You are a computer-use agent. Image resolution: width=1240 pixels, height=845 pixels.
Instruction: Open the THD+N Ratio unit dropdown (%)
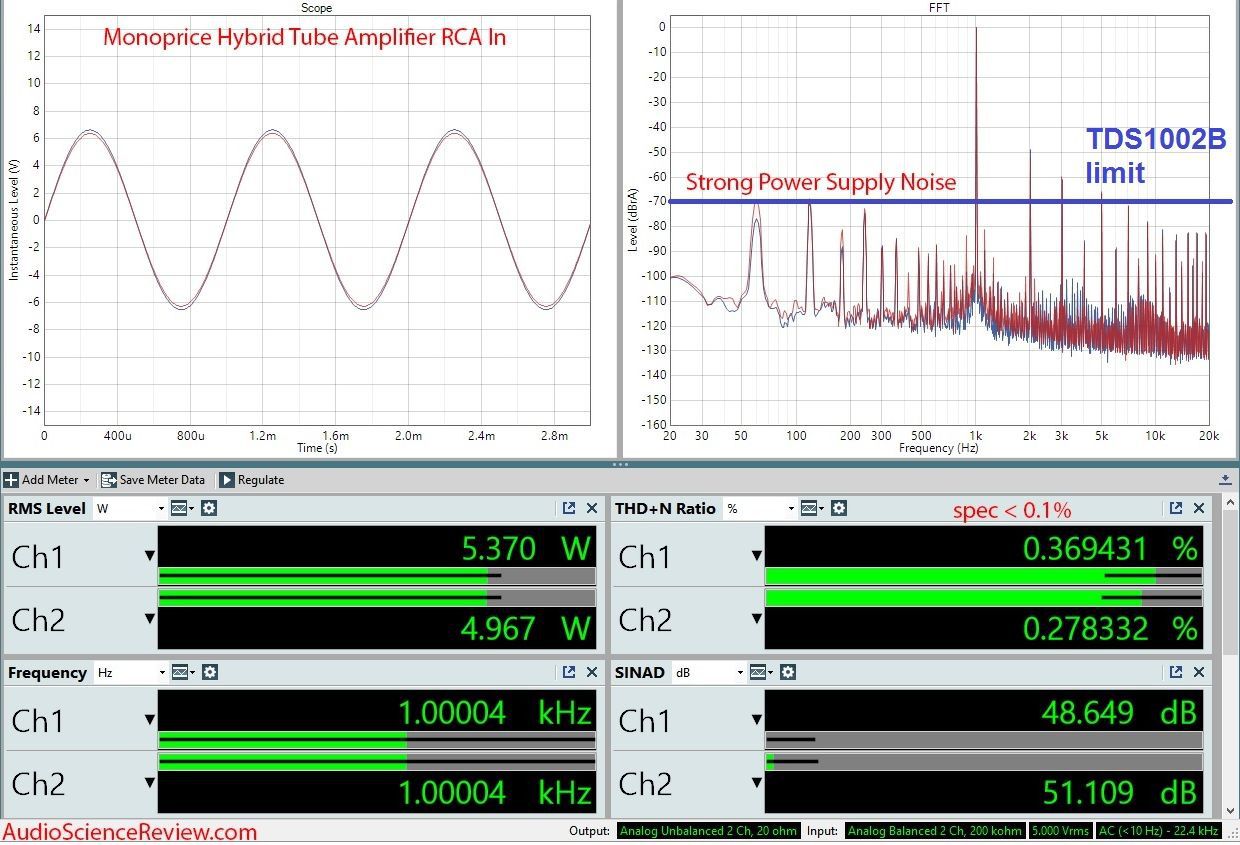(761, 508)
